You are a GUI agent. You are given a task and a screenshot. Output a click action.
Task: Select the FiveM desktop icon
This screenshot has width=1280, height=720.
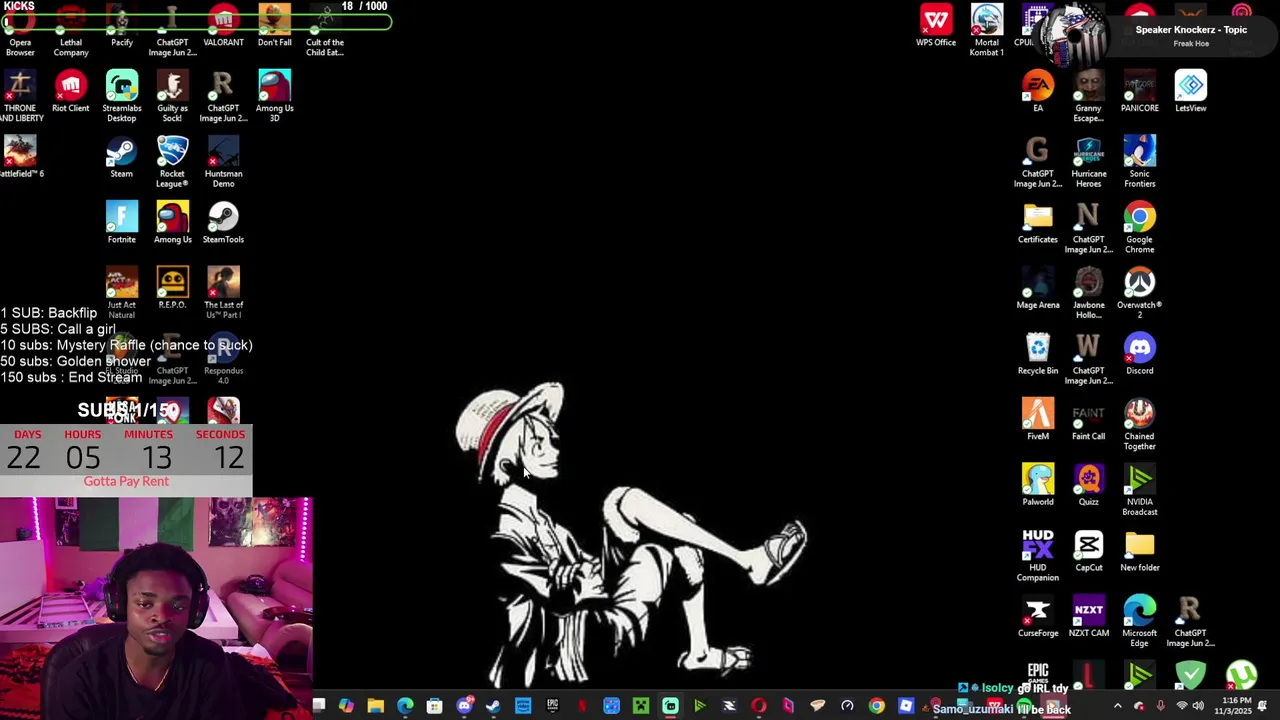(x=1038, y=419)
